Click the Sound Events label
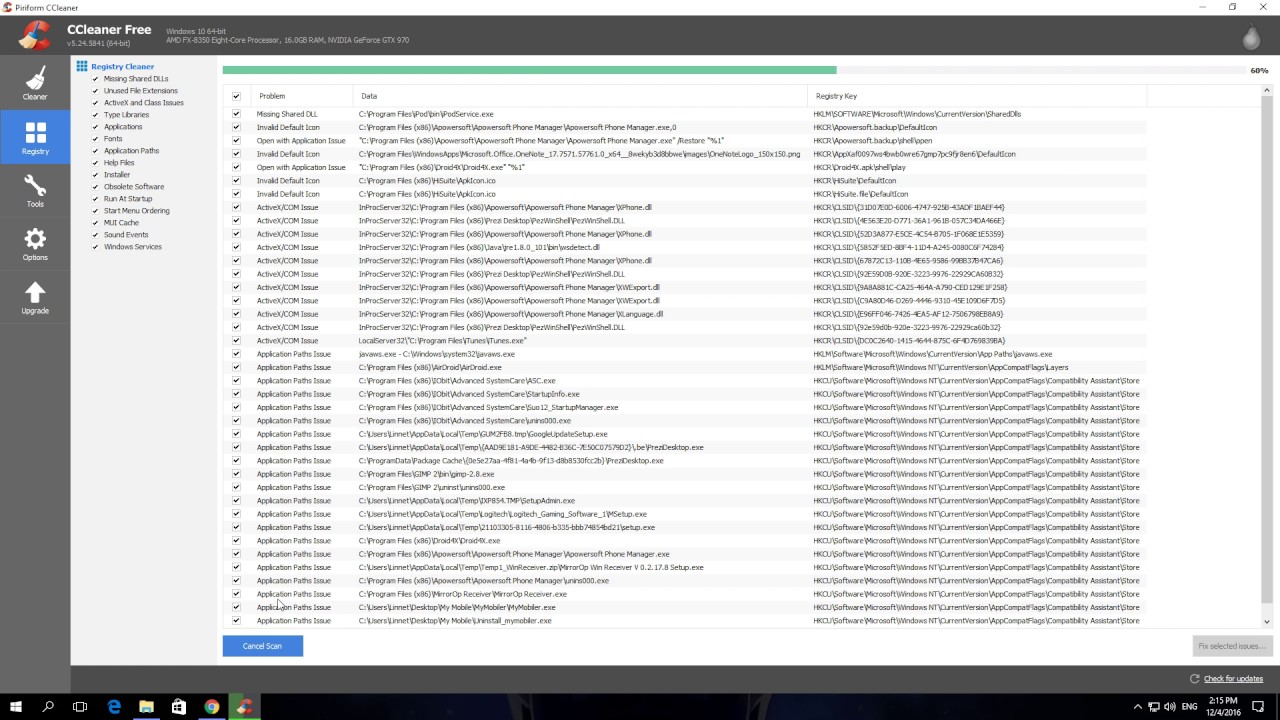 [126, 235]
